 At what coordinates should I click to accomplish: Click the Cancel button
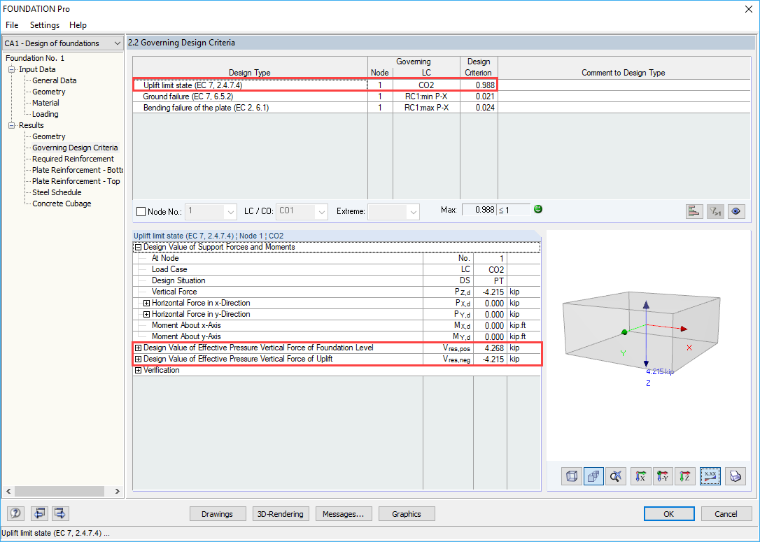pyautogui.click(x=726, y=514)
